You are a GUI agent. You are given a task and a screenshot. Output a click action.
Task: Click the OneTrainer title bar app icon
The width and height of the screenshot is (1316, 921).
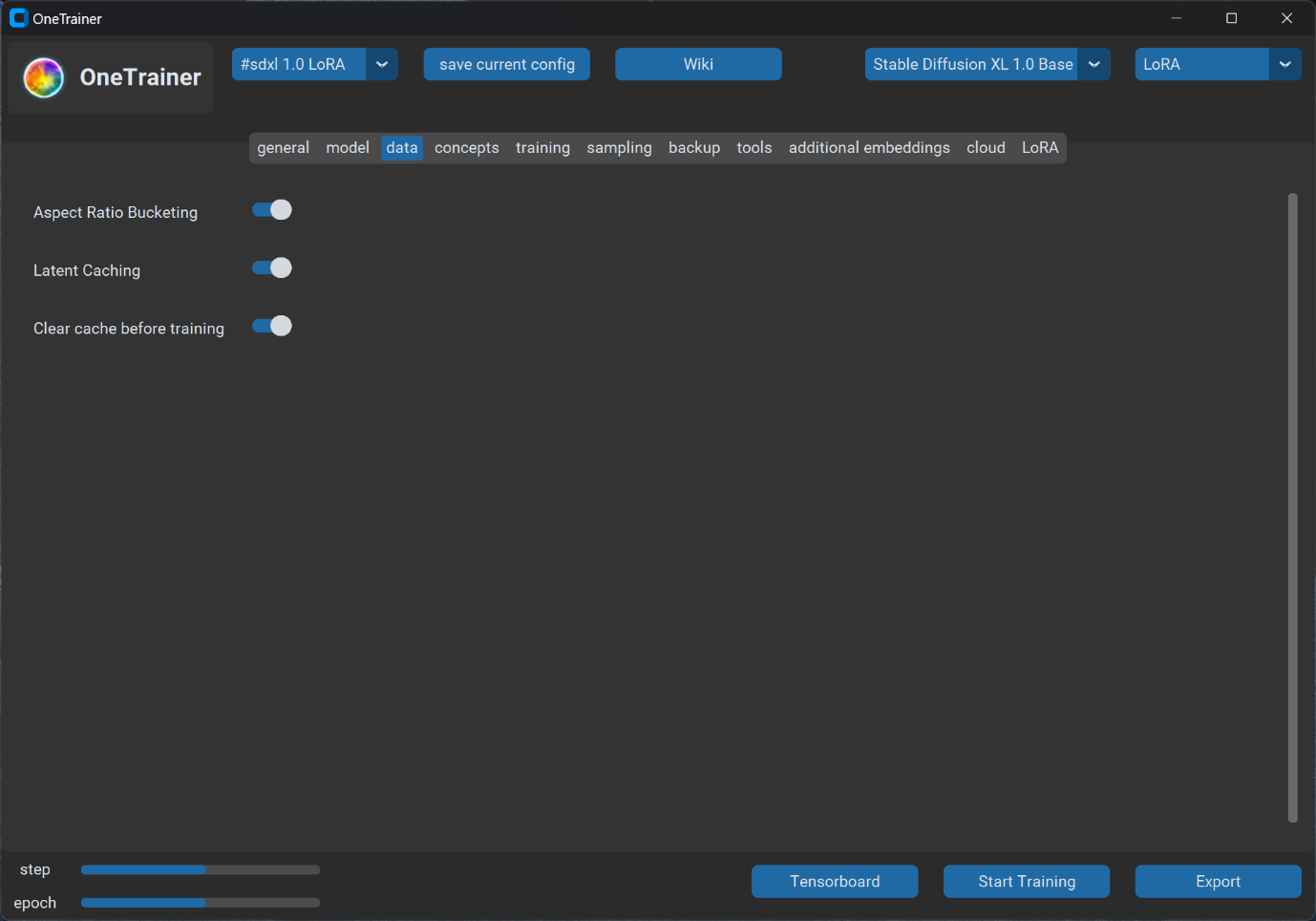(18, 18)
